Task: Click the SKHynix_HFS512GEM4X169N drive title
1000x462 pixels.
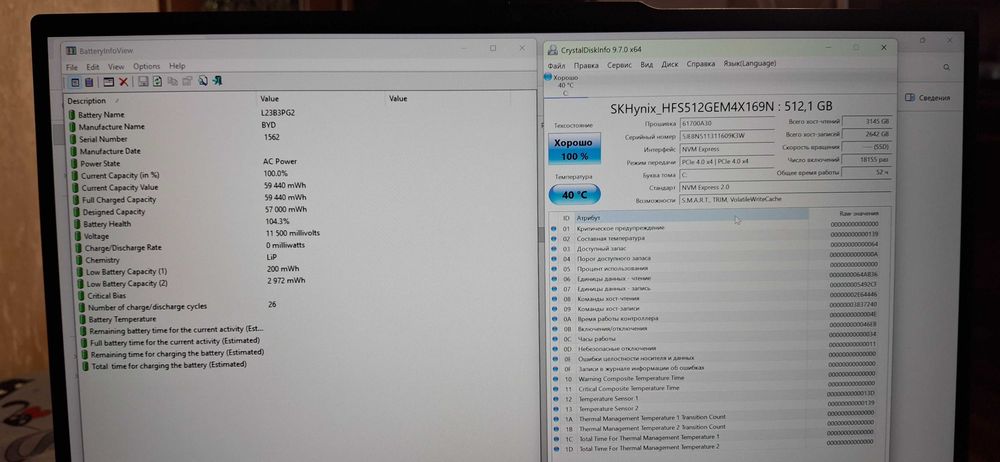Action: 721,107
